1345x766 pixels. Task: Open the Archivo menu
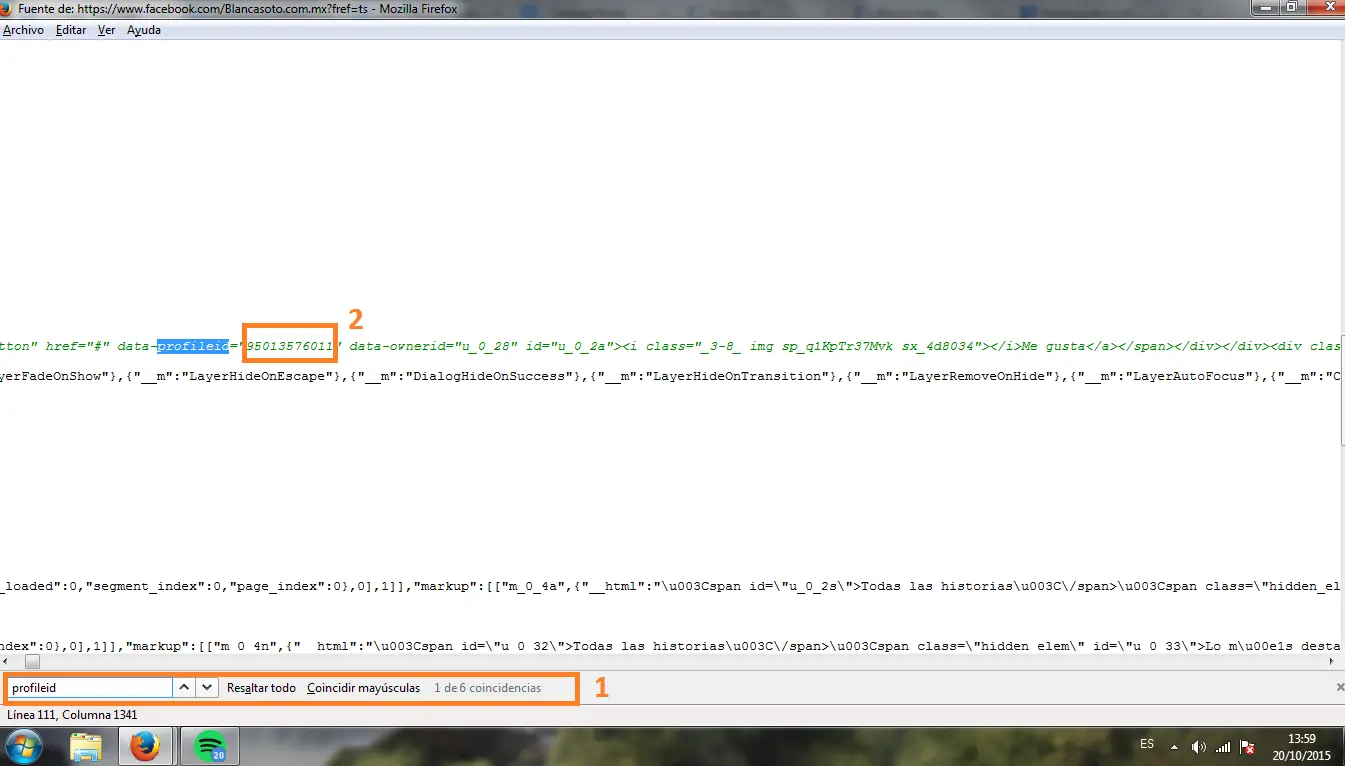[24, 30]
